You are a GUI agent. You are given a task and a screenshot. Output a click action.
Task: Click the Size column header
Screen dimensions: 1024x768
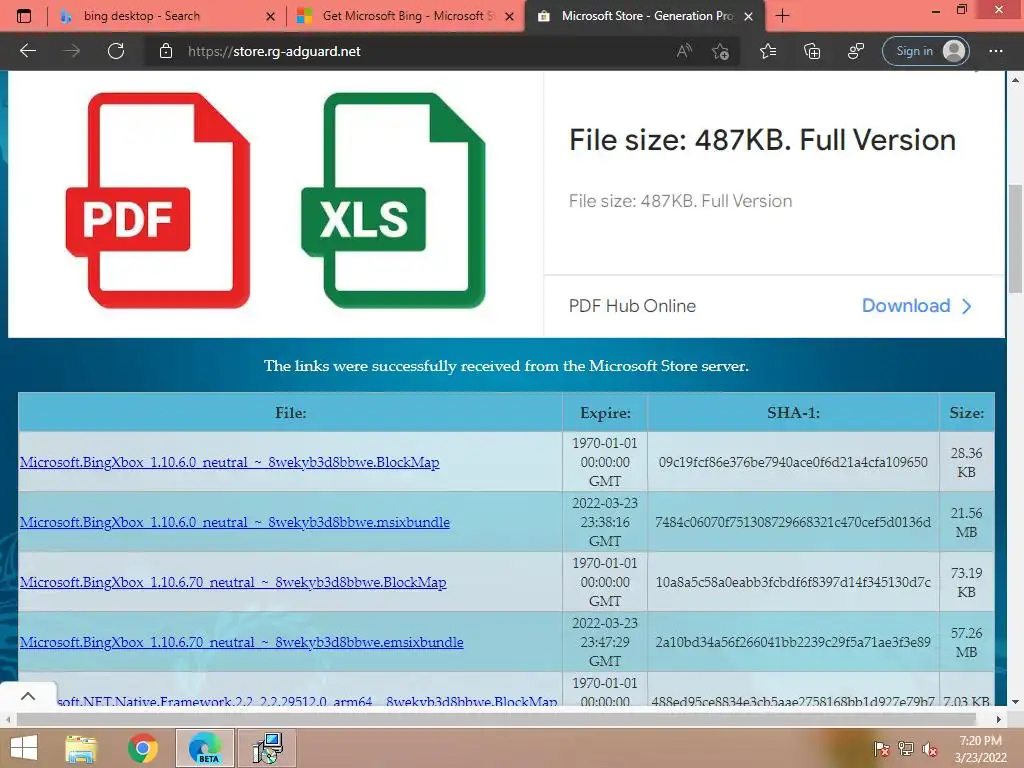tap(967, 412)
